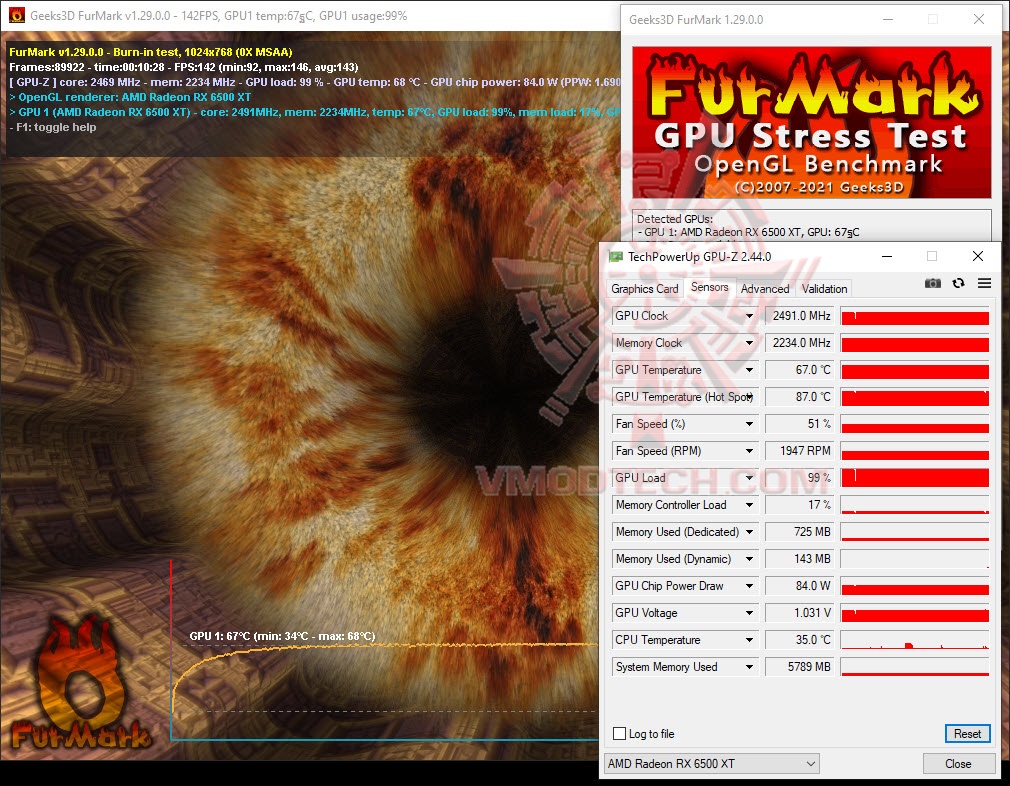Click the Detected GPUs text in FurMark launcher
Screen dimensions: 1010x786
pos(674,219)
